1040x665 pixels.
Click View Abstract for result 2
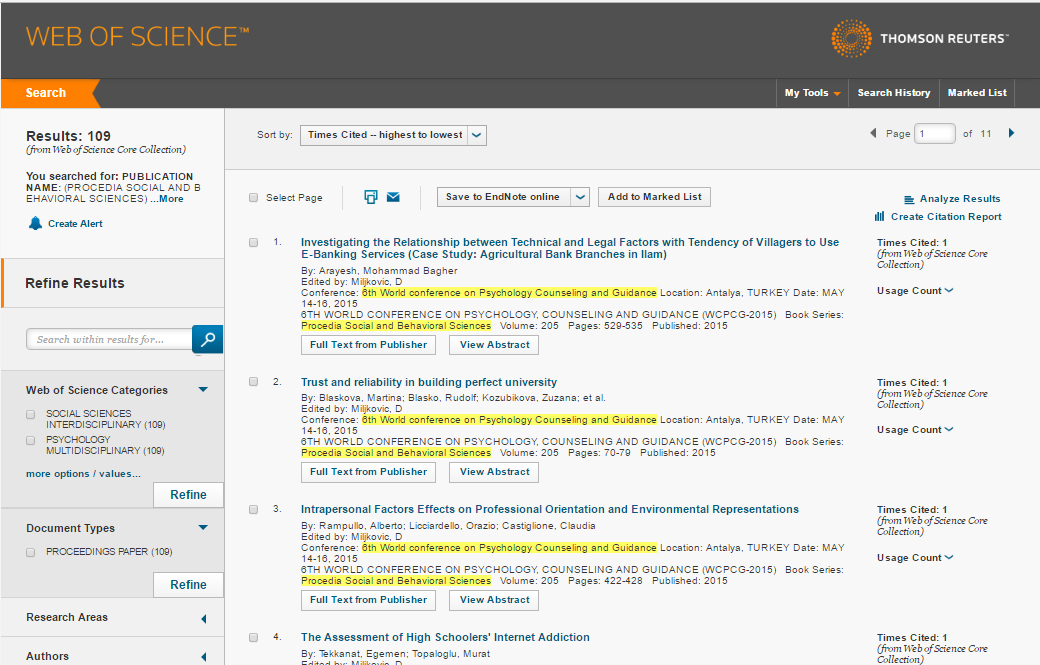pos(495,472)
